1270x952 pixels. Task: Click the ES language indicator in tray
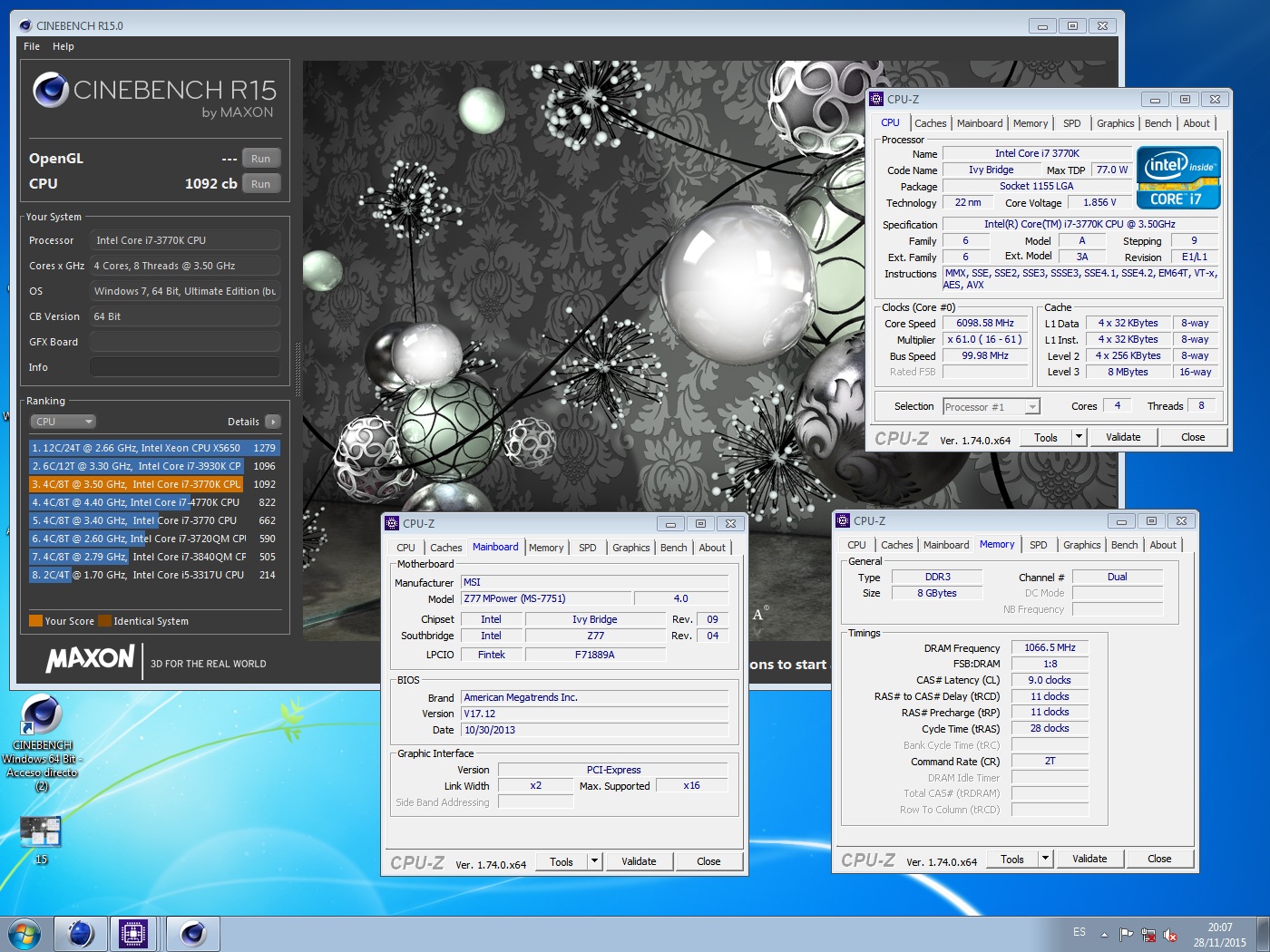[x=1079, y=932]
